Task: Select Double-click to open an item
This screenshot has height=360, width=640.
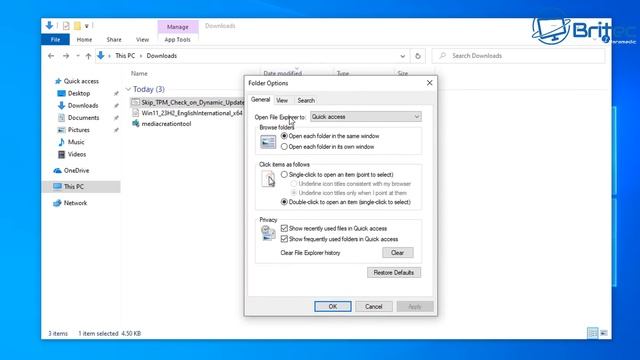Action: 284,202
